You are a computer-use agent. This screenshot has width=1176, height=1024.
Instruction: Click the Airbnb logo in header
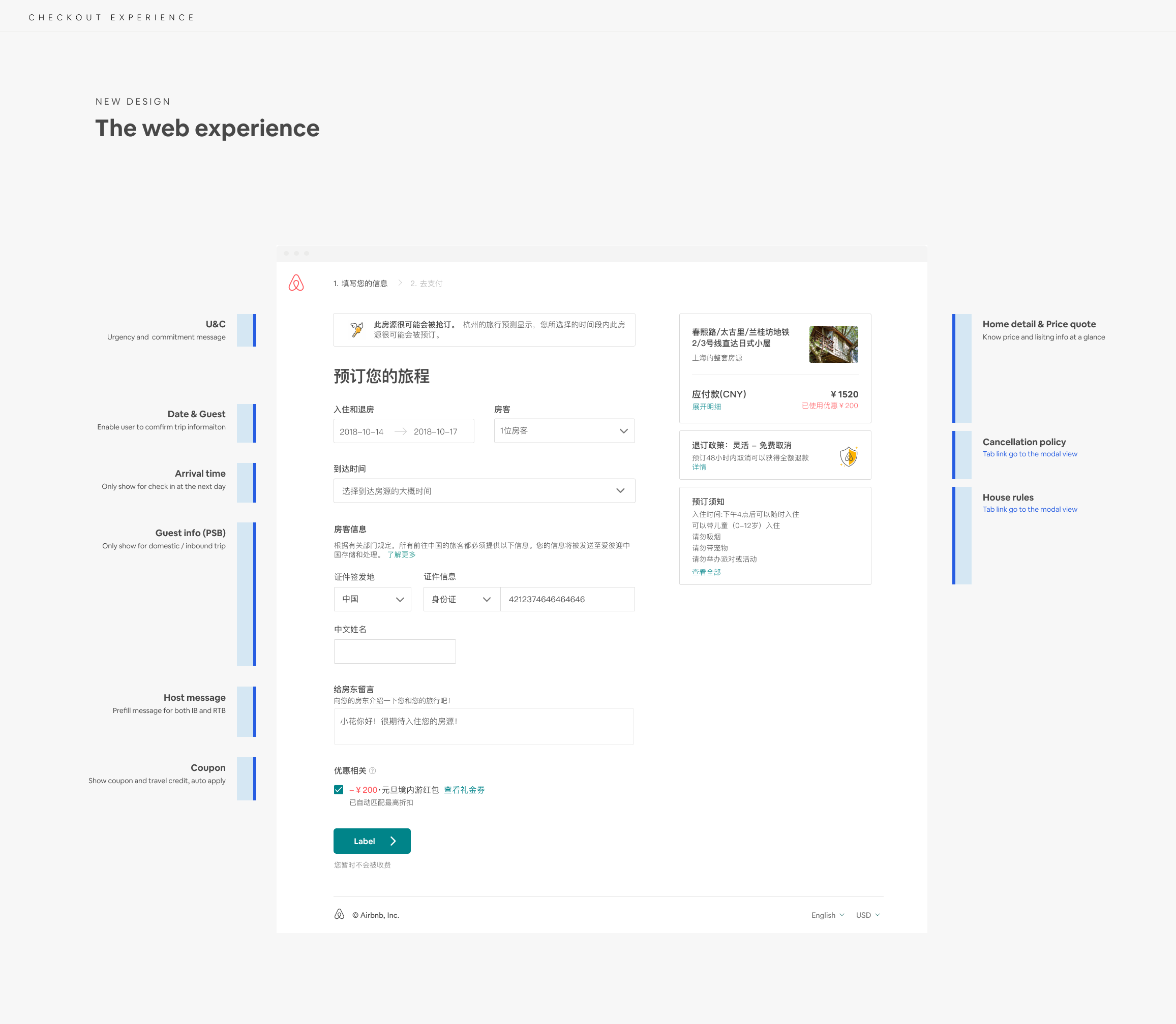point(296,283)
